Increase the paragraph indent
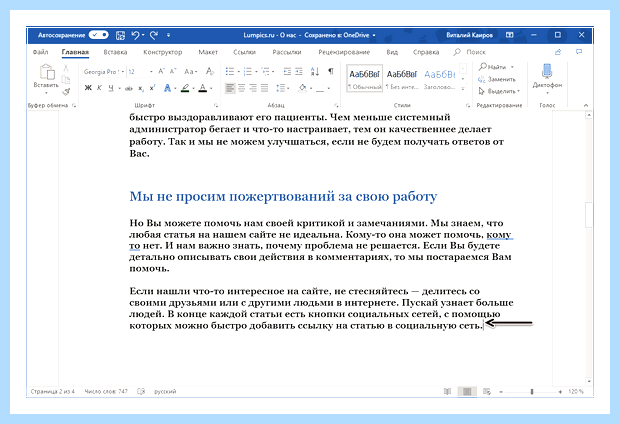620x424 pixels. [x=299, y=72]
